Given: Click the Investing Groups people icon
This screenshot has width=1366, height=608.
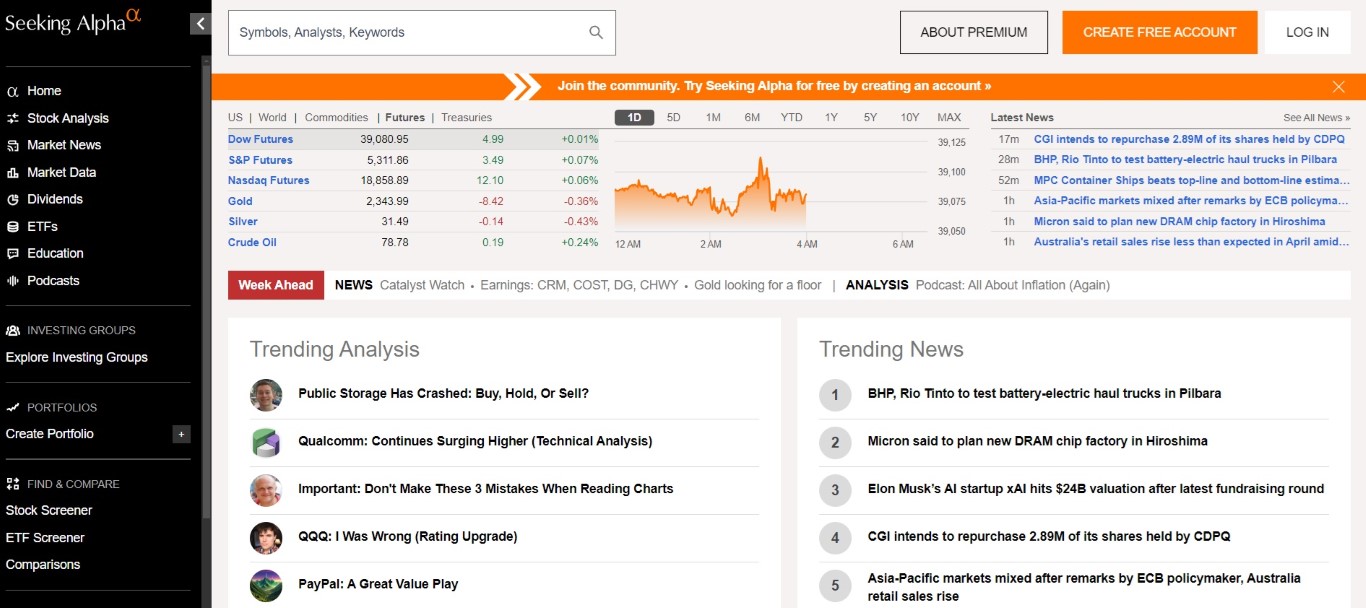Looking at the screenshot, I should coord(13,330).
